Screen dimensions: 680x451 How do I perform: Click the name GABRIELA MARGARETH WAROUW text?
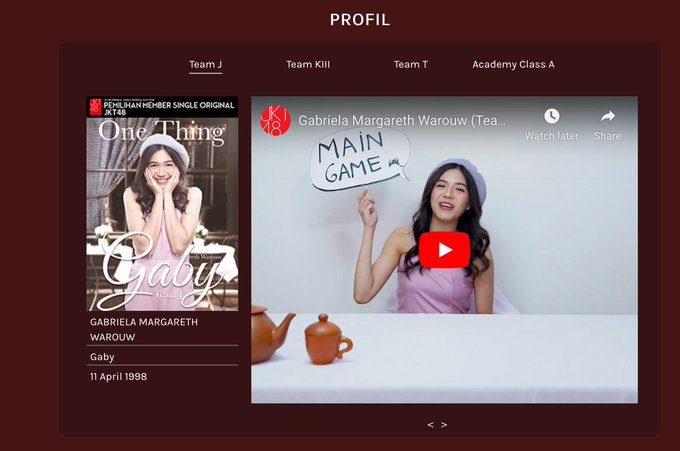point(144,330)
